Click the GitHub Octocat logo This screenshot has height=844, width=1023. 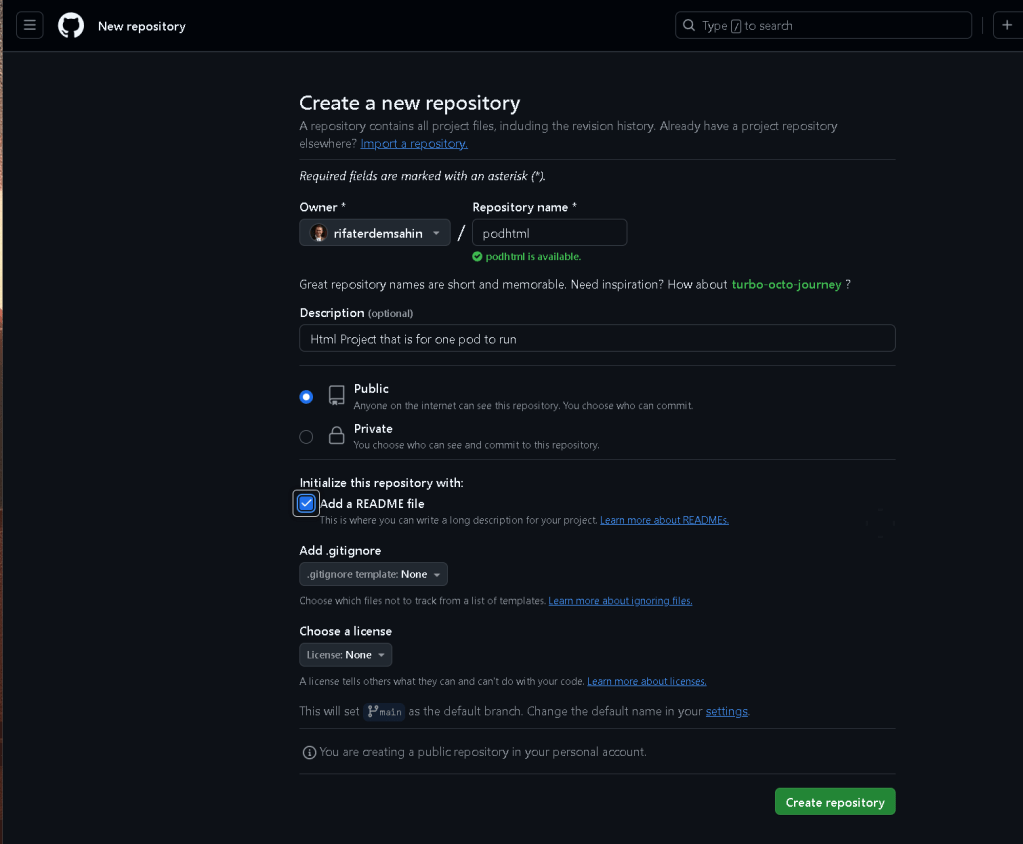click(71, 25)
